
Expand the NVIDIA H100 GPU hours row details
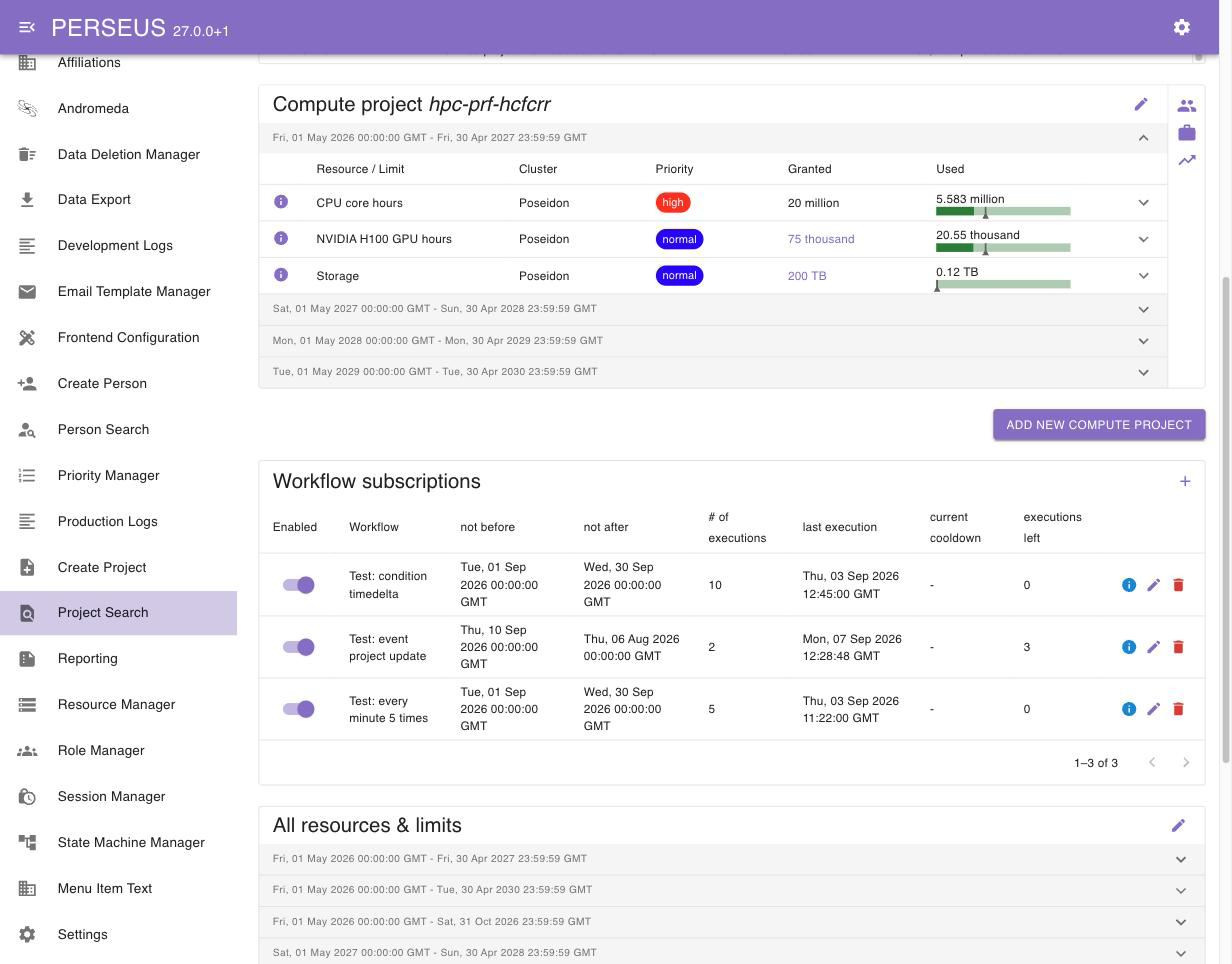point(1143,239)
